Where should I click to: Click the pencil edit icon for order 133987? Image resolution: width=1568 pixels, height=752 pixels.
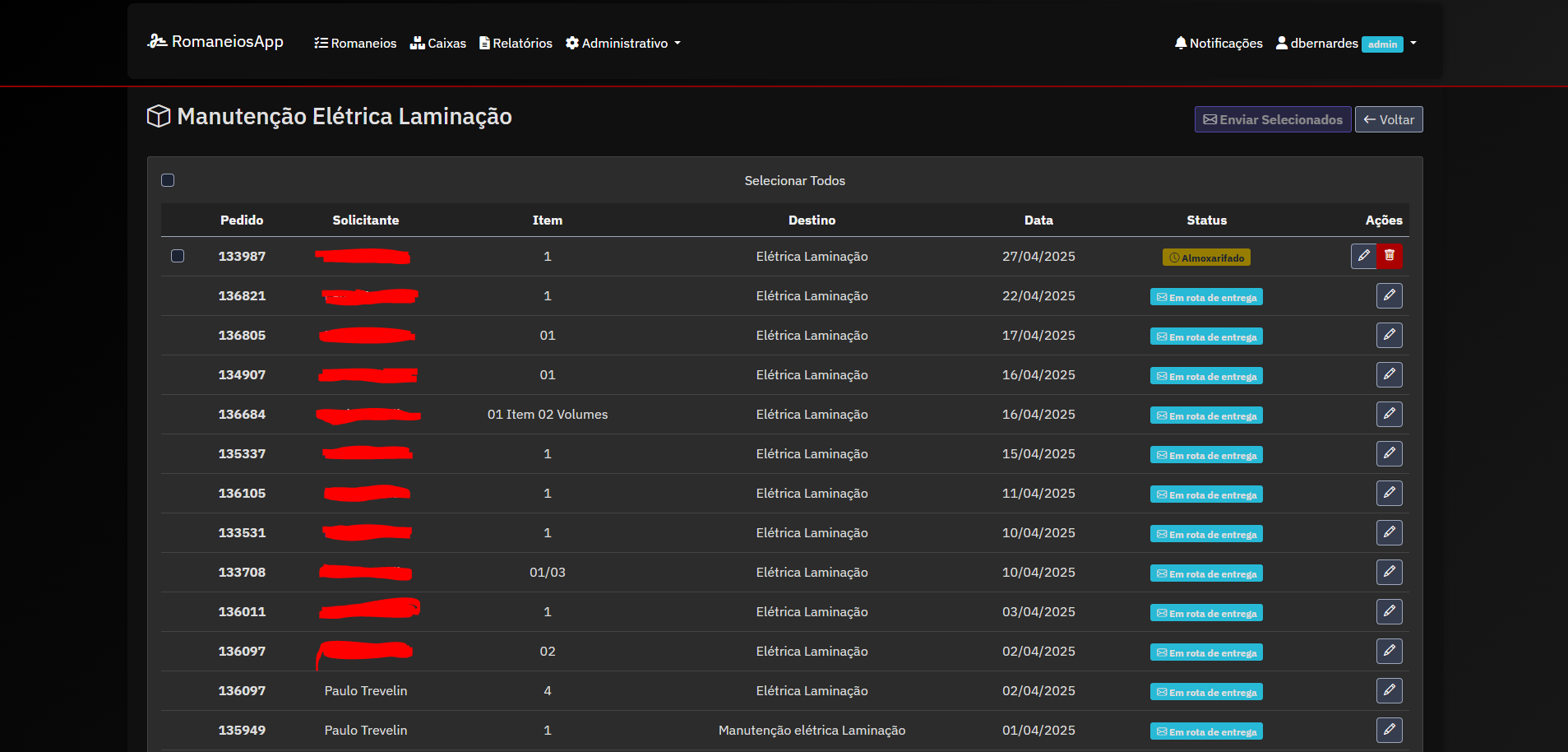1363,256
